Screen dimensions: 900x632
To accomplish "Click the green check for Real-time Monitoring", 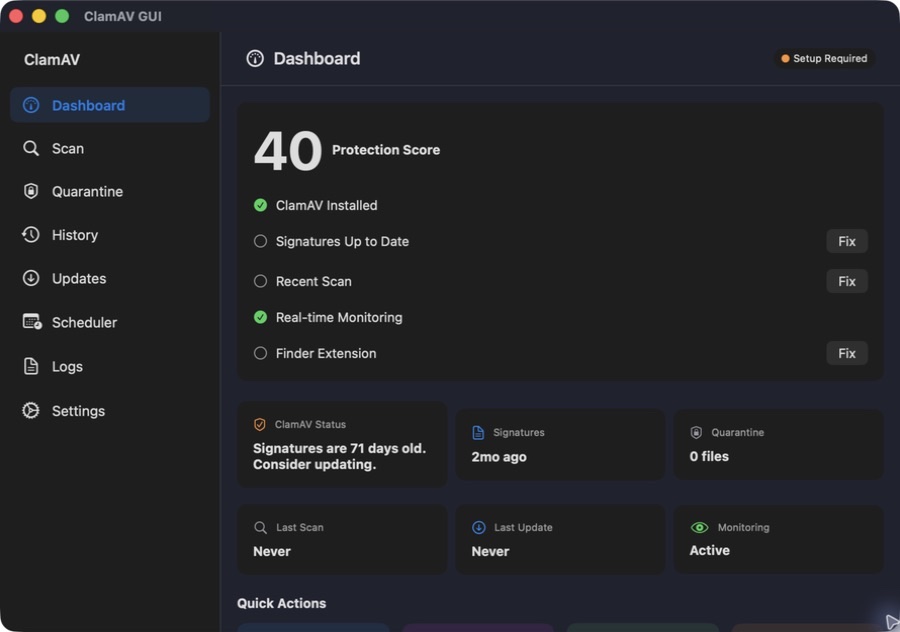I will [261, 317].
